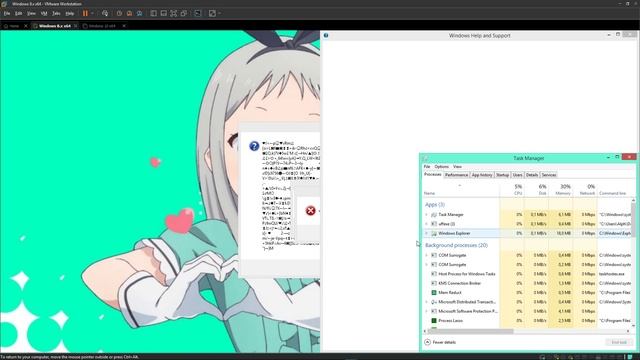Image resolution: width=640 pixels, height=360 pixels.
Task: Expand the Windows Explorer process row
Action: (x=427, y=233)
